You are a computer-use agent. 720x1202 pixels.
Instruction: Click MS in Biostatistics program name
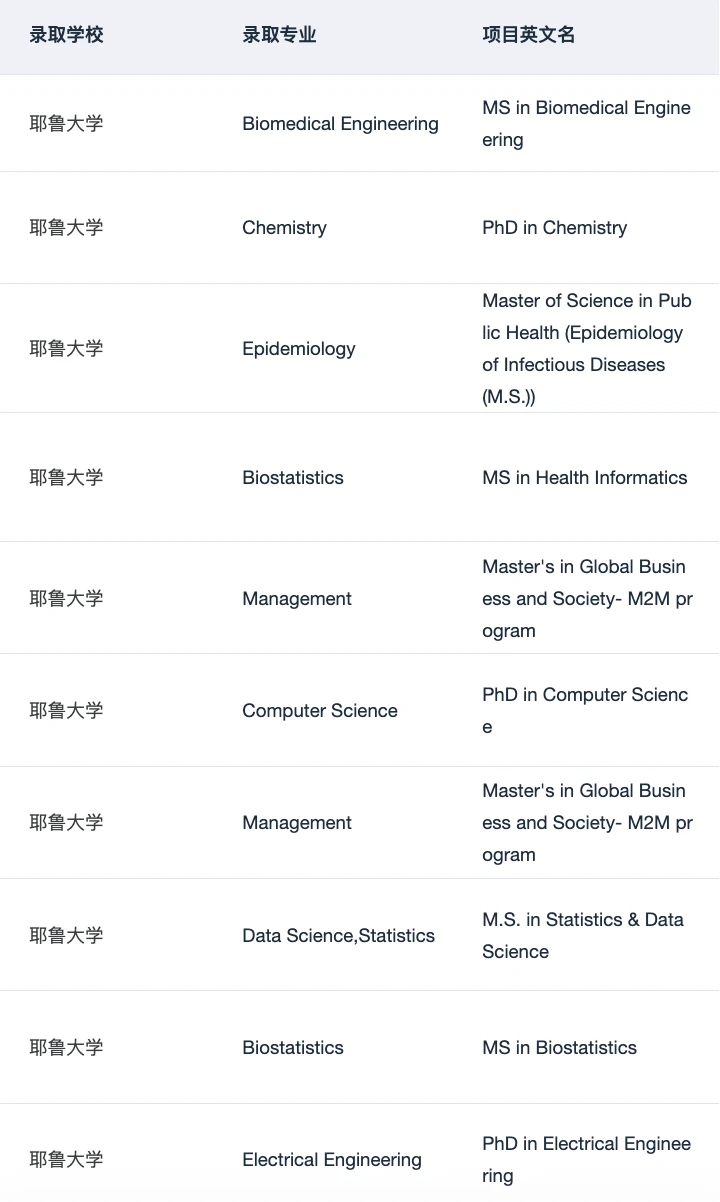pyautogui.click(x=560, y=1048)
